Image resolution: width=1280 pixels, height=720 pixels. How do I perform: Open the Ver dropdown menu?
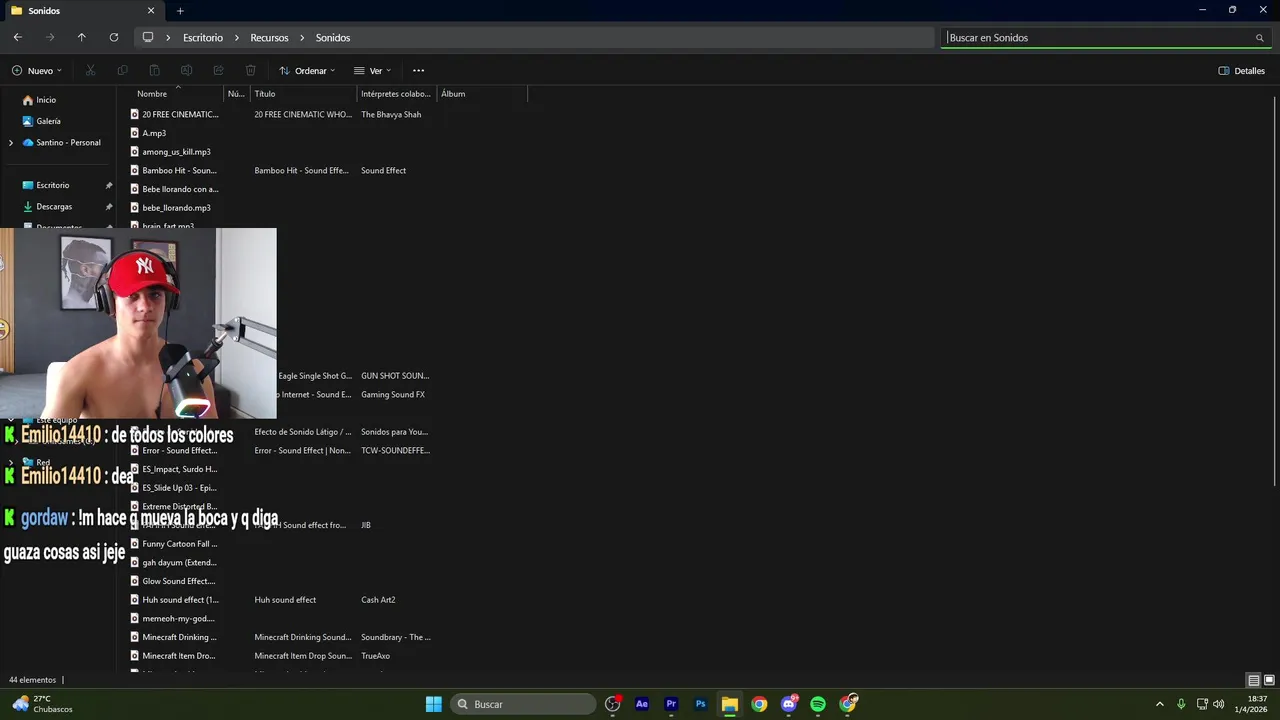tap(372, 71)
